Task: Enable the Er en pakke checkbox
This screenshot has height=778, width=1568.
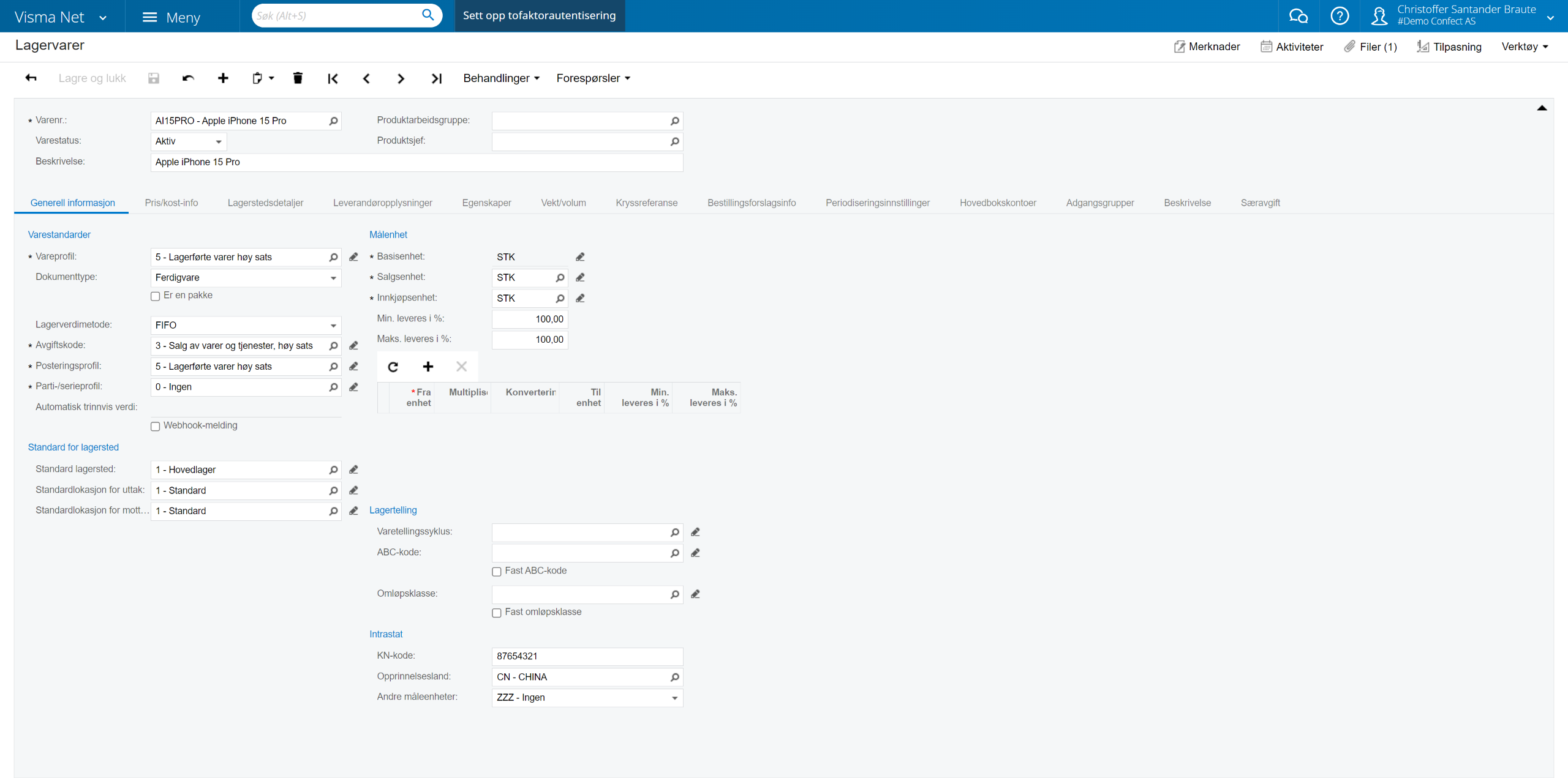Action: (156, 296)
